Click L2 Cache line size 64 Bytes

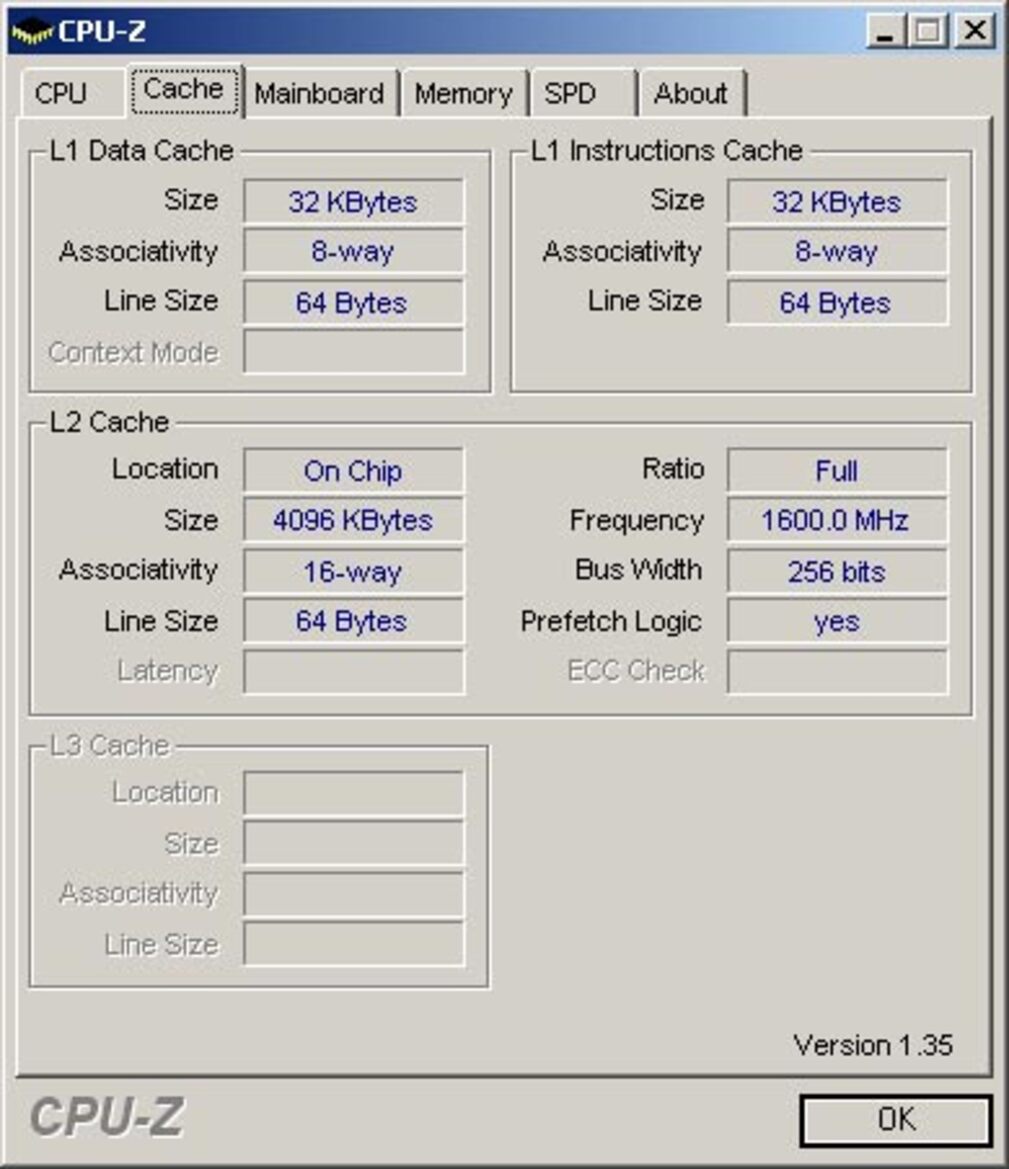tap(353, 620)
